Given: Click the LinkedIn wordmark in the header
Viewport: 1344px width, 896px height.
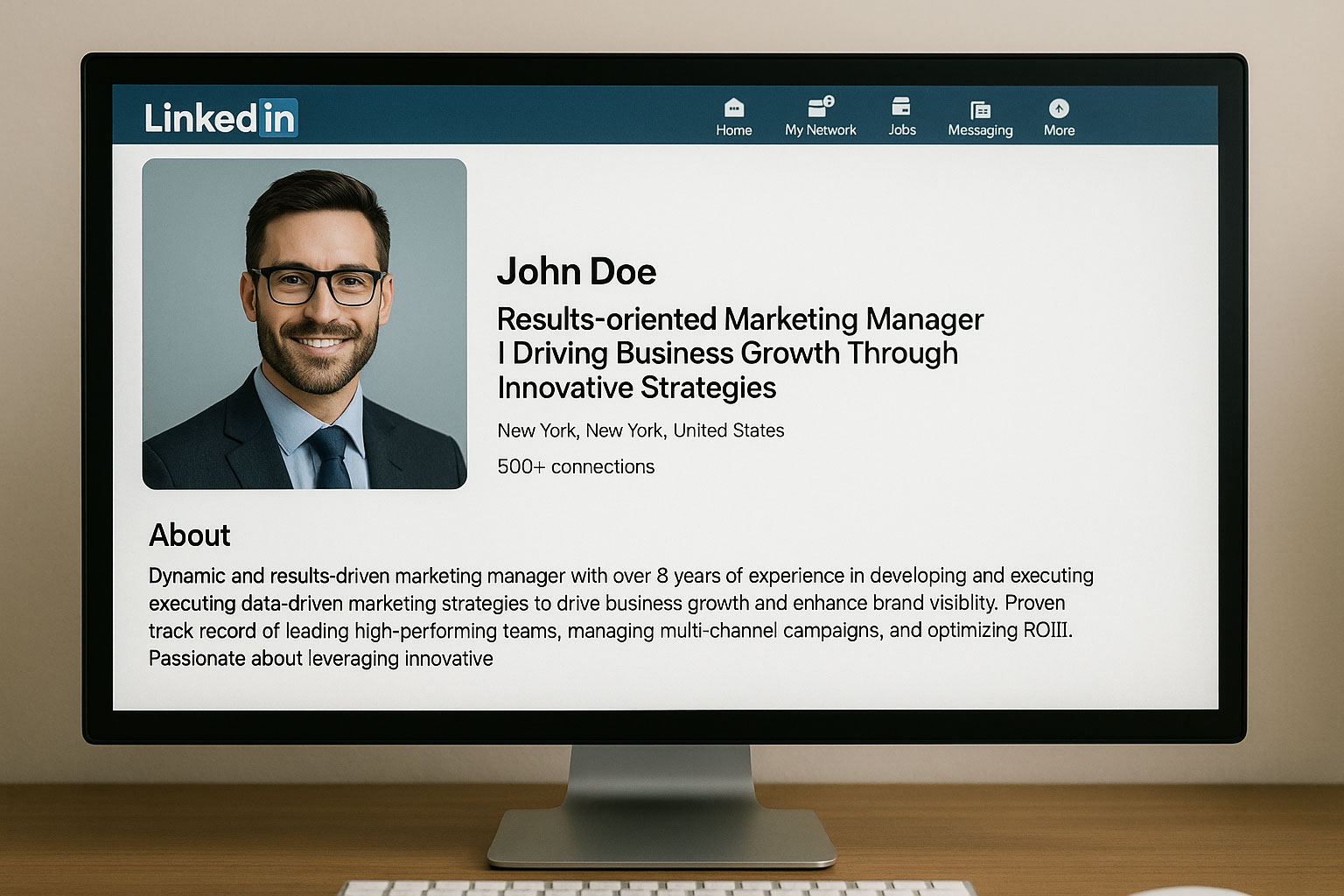Looking at the screenshot, I should tap(219, 117).
